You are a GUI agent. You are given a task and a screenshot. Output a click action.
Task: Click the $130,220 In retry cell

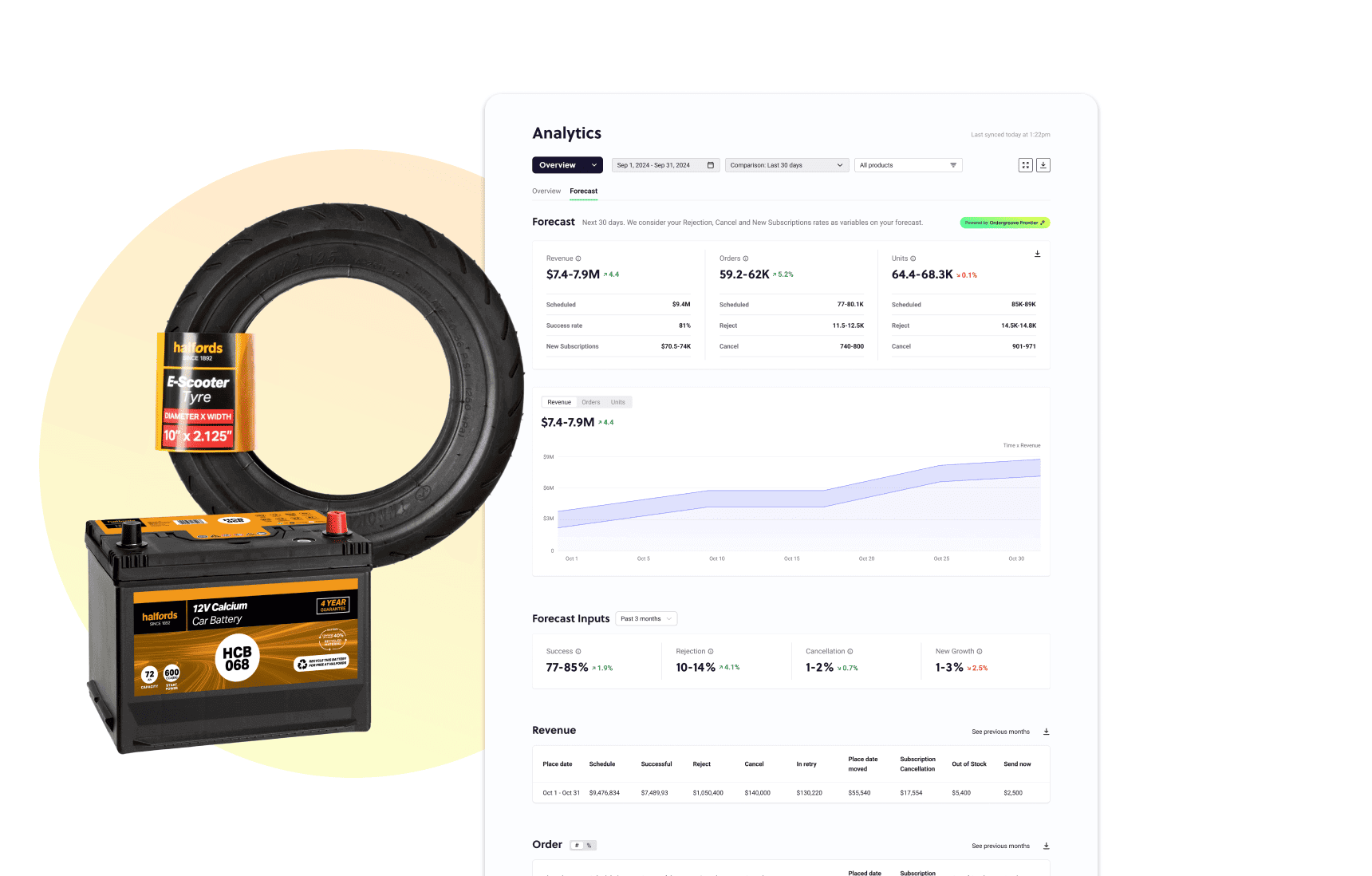tap(809, 793)
